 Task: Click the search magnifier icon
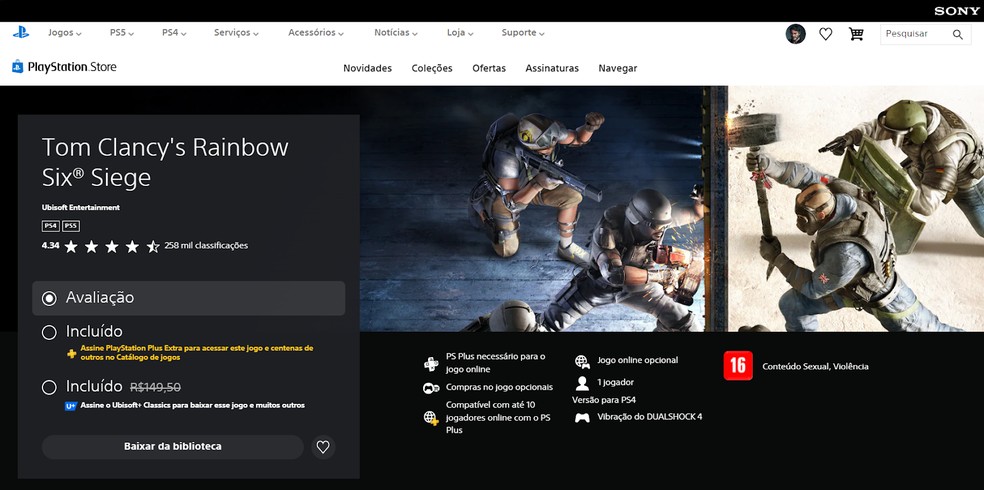coord(957,35)
